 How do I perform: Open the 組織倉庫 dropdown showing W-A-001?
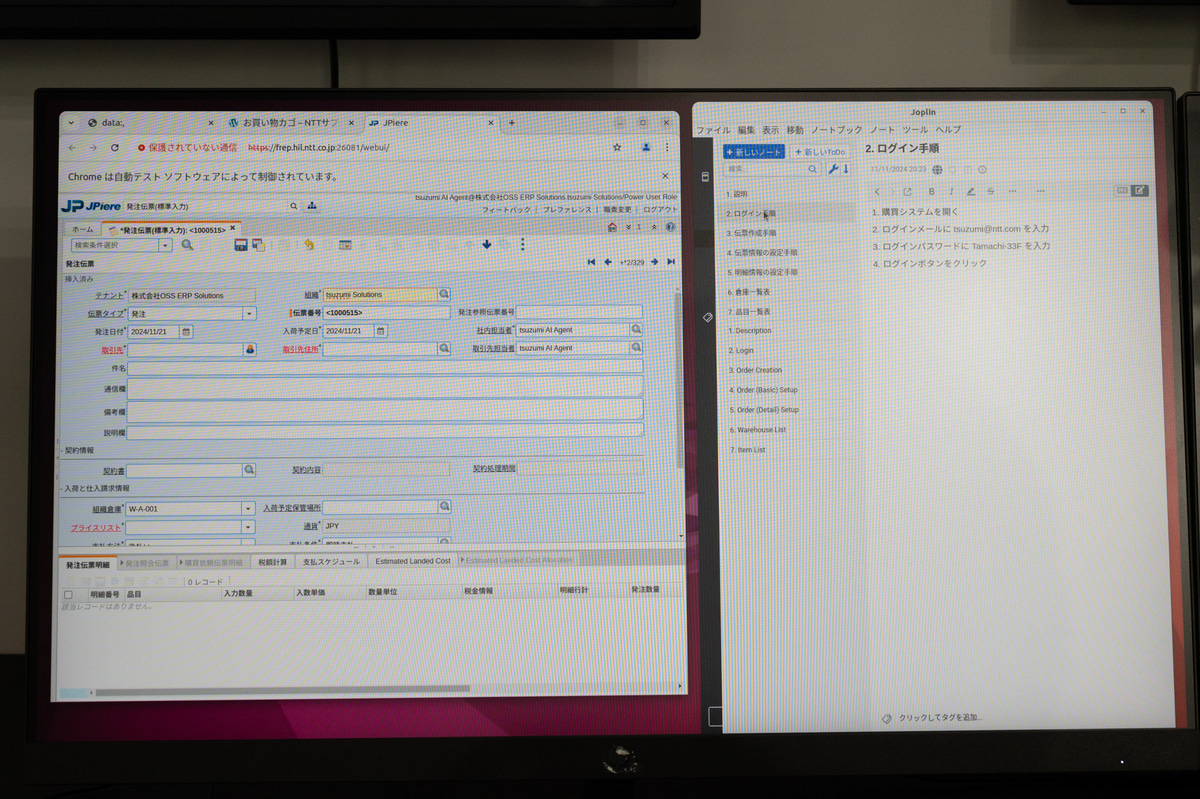tap(248, 508)
